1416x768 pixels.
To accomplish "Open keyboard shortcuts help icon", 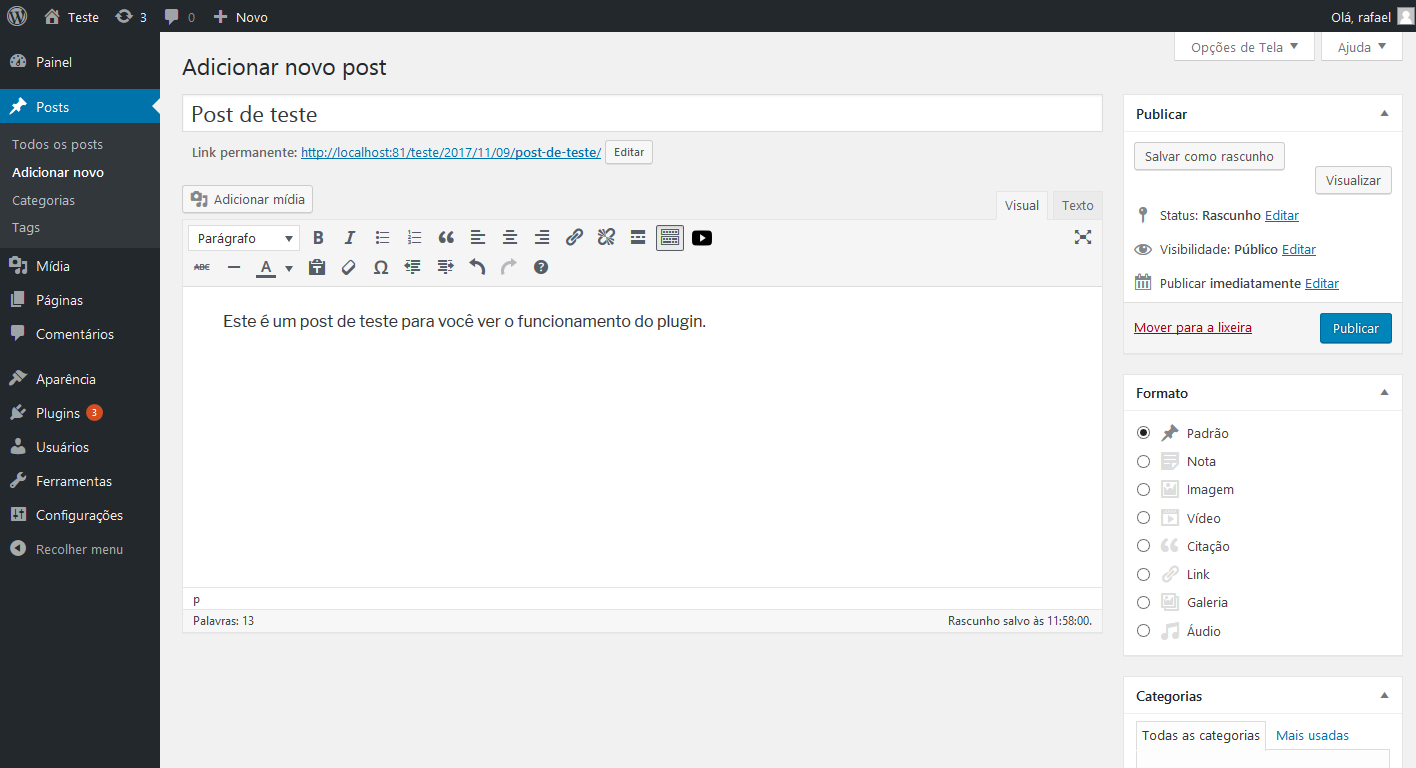I will [x=541, y=267].
